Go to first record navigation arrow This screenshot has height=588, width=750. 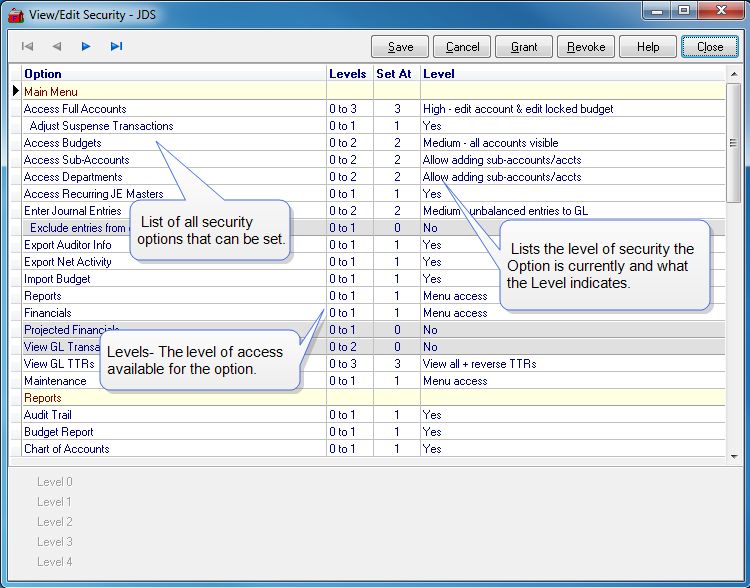coord(27,46)
